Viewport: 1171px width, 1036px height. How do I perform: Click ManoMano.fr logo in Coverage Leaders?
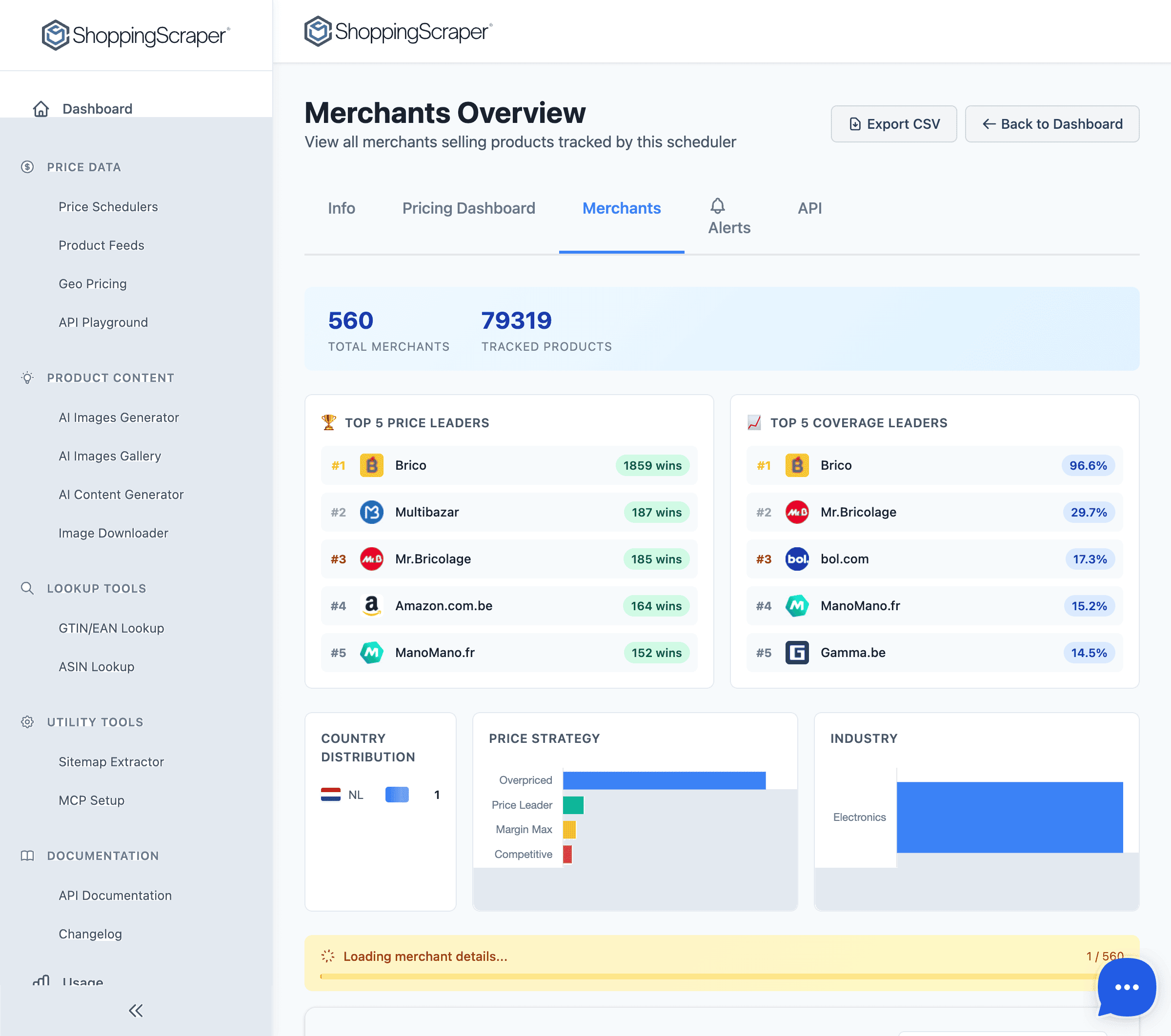coord(797,606)
